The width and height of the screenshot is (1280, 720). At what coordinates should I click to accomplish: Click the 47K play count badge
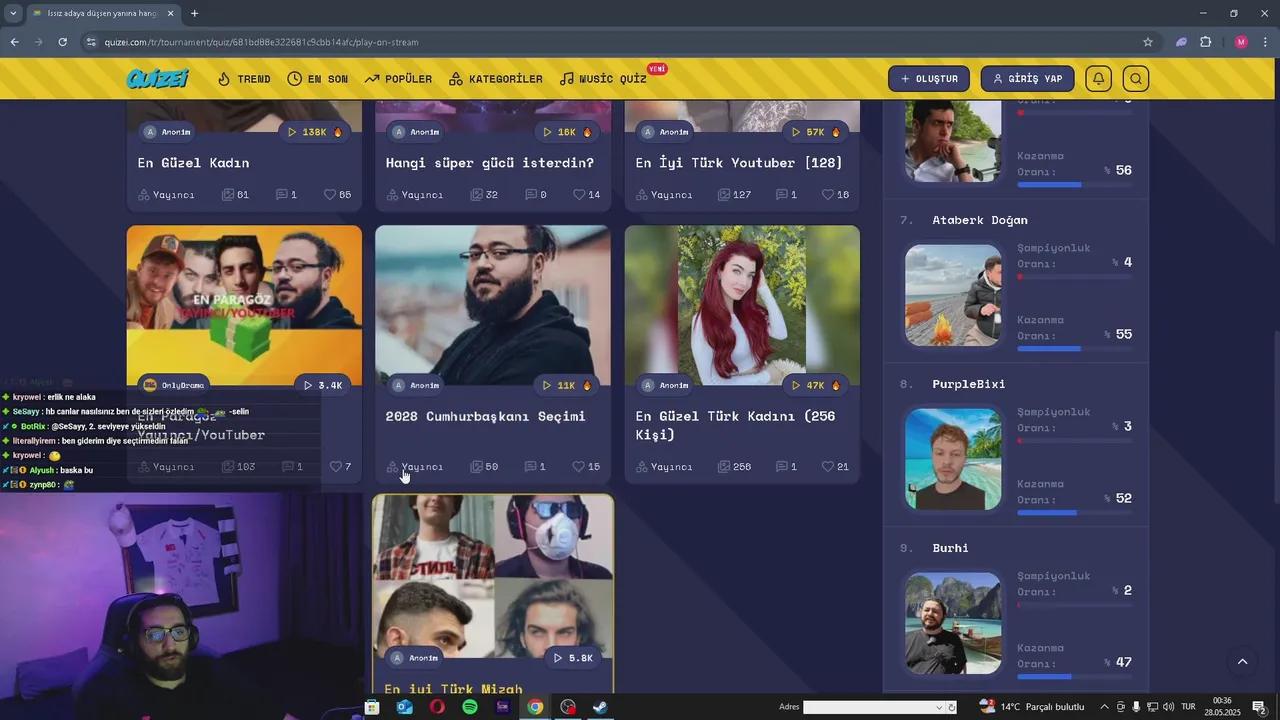[x=816, y=385]
